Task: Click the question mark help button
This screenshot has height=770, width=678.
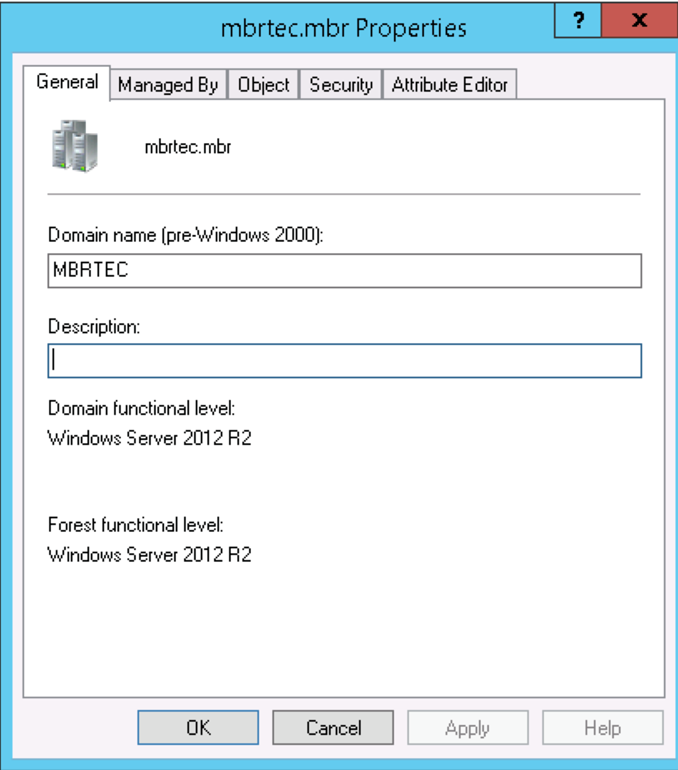Action: pos(578,20)
